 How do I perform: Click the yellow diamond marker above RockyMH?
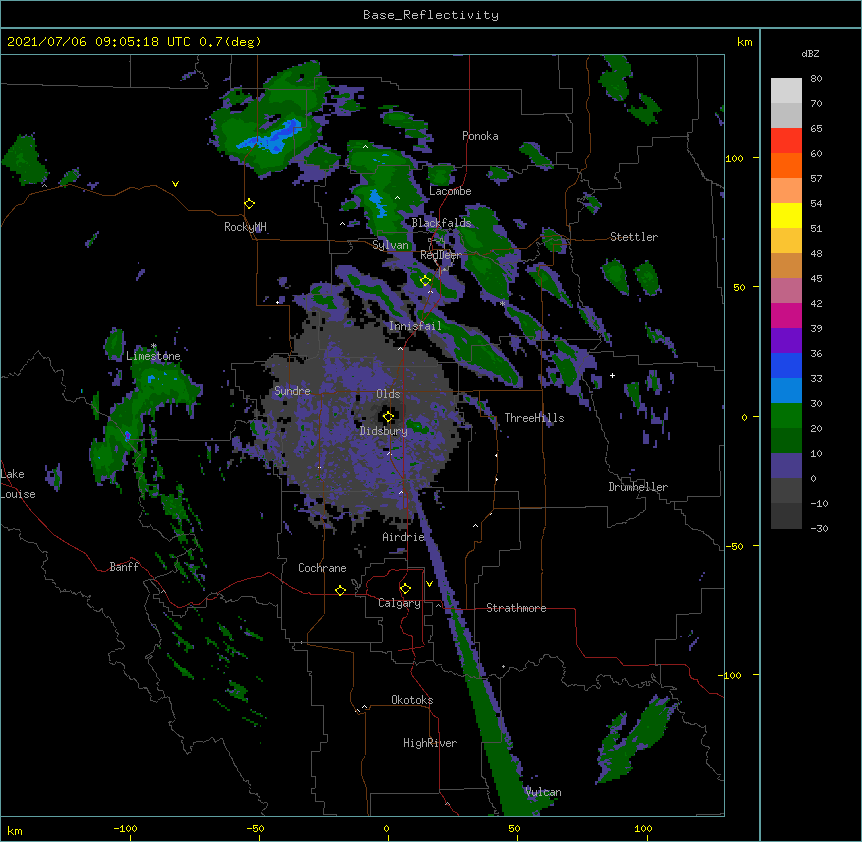coord(250,203)
